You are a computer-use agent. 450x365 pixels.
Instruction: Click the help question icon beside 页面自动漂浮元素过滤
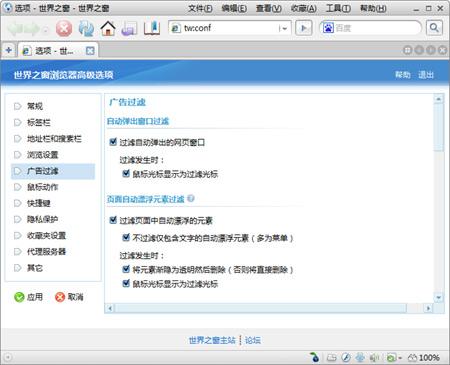[191, 199]
